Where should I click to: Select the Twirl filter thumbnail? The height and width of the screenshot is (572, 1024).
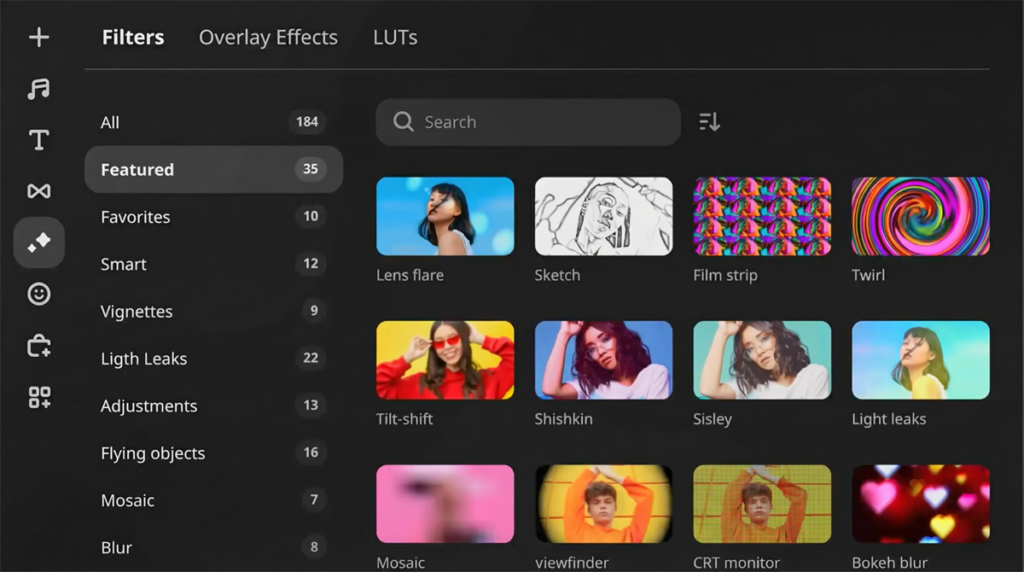pos(921,216)
